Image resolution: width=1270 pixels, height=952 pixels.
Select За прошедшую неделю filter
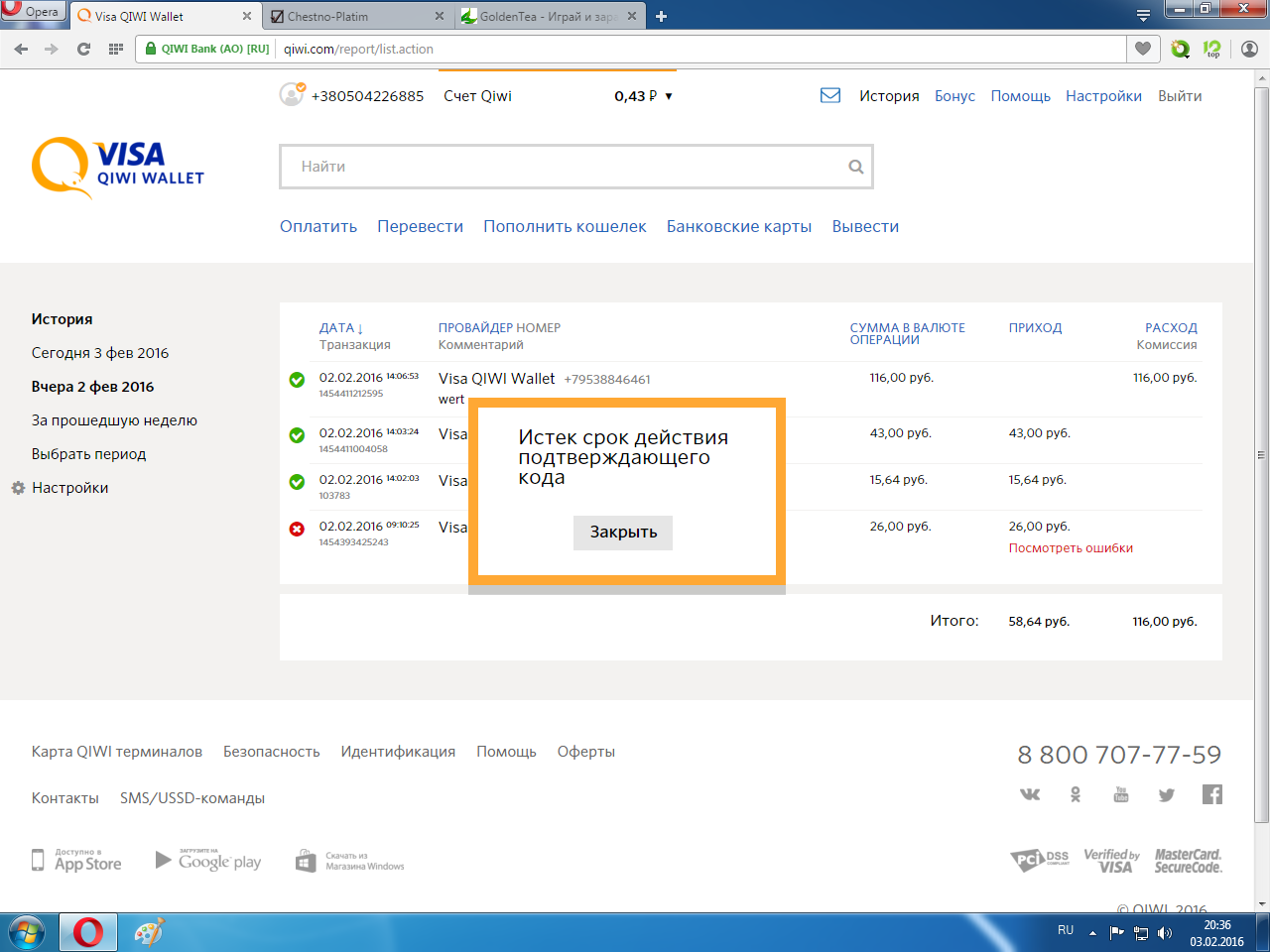point(114,420)
